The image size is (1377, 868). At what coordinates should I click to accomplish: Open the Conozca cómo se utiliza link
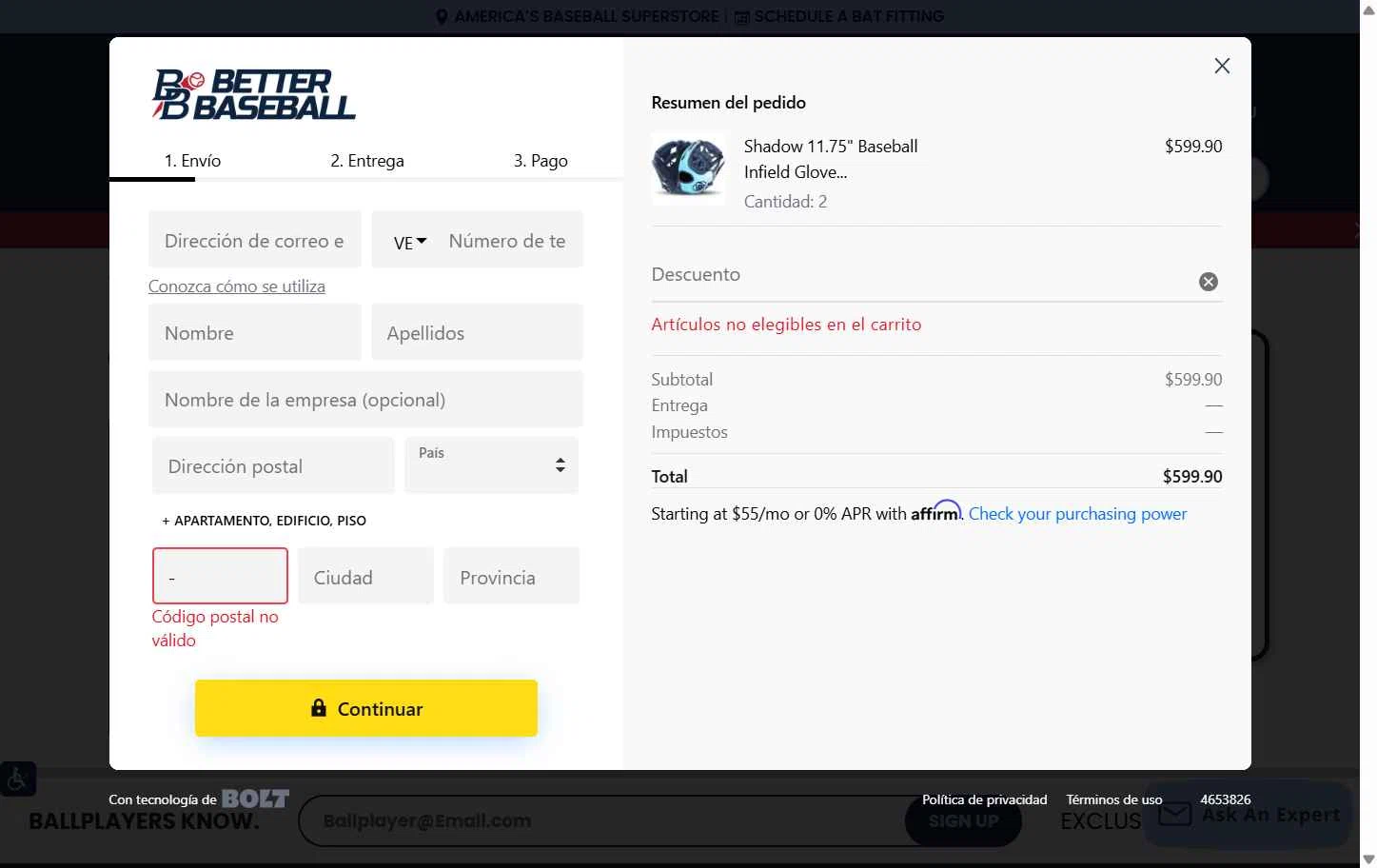coord(237,286)
